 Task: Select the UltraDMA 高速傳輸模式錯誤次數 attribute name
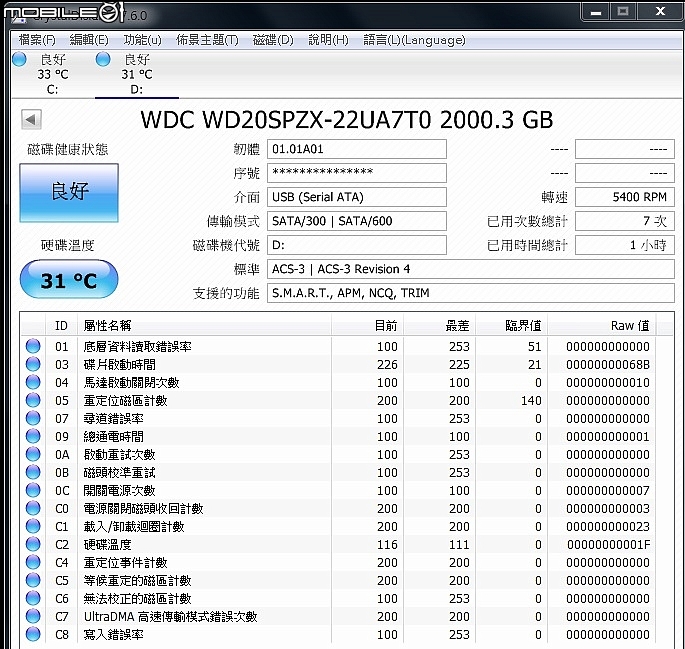(x=170, y=617)
